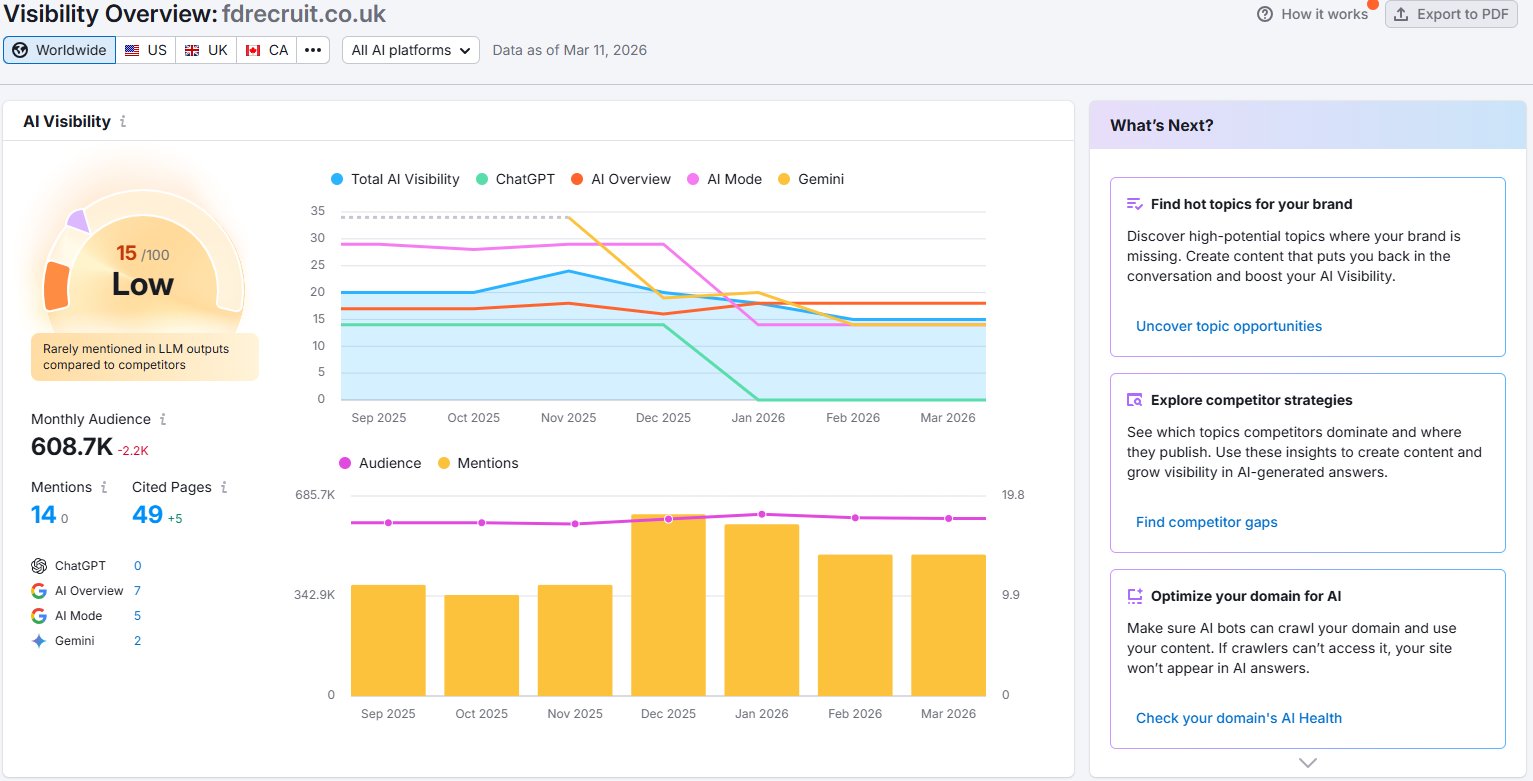Toggle ChatGPT series in chart legend
The image size is (1533, 781).
[515, 179]
